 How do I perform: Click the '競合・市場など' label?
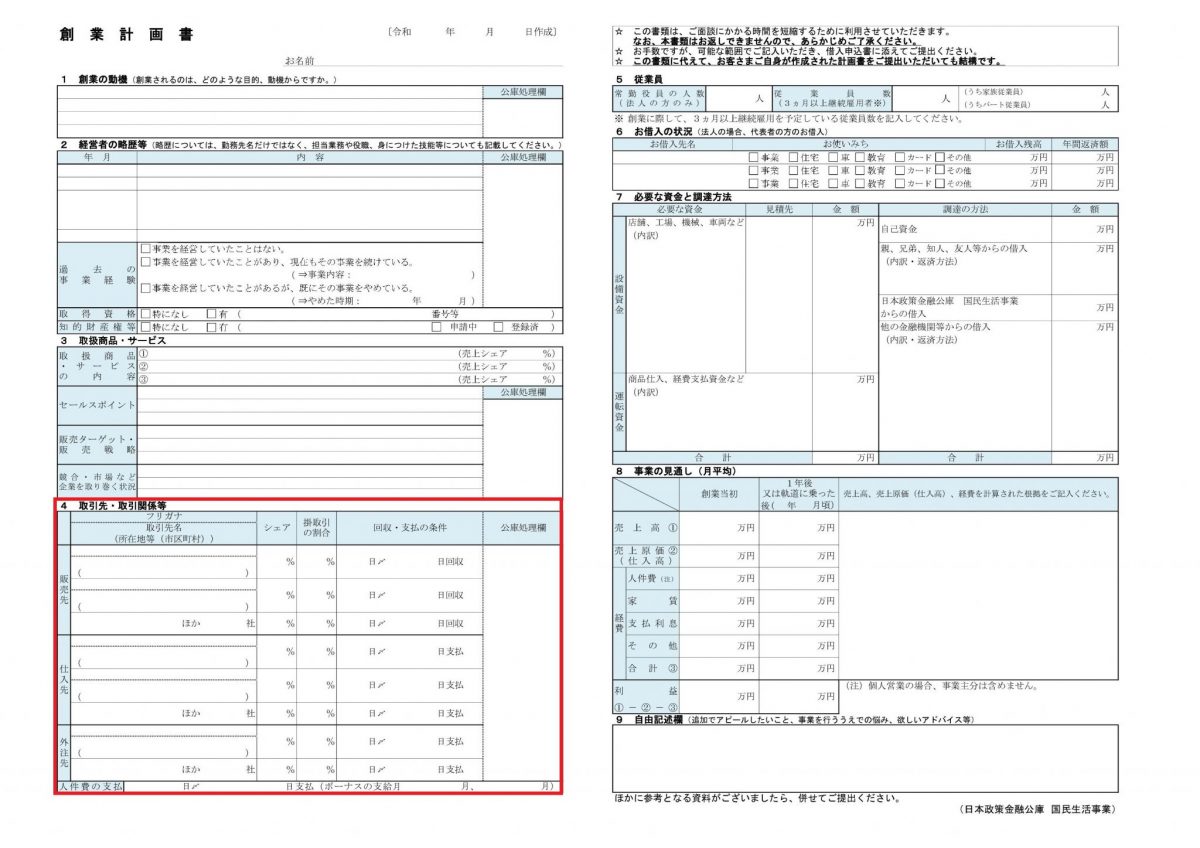coord(97,480)
